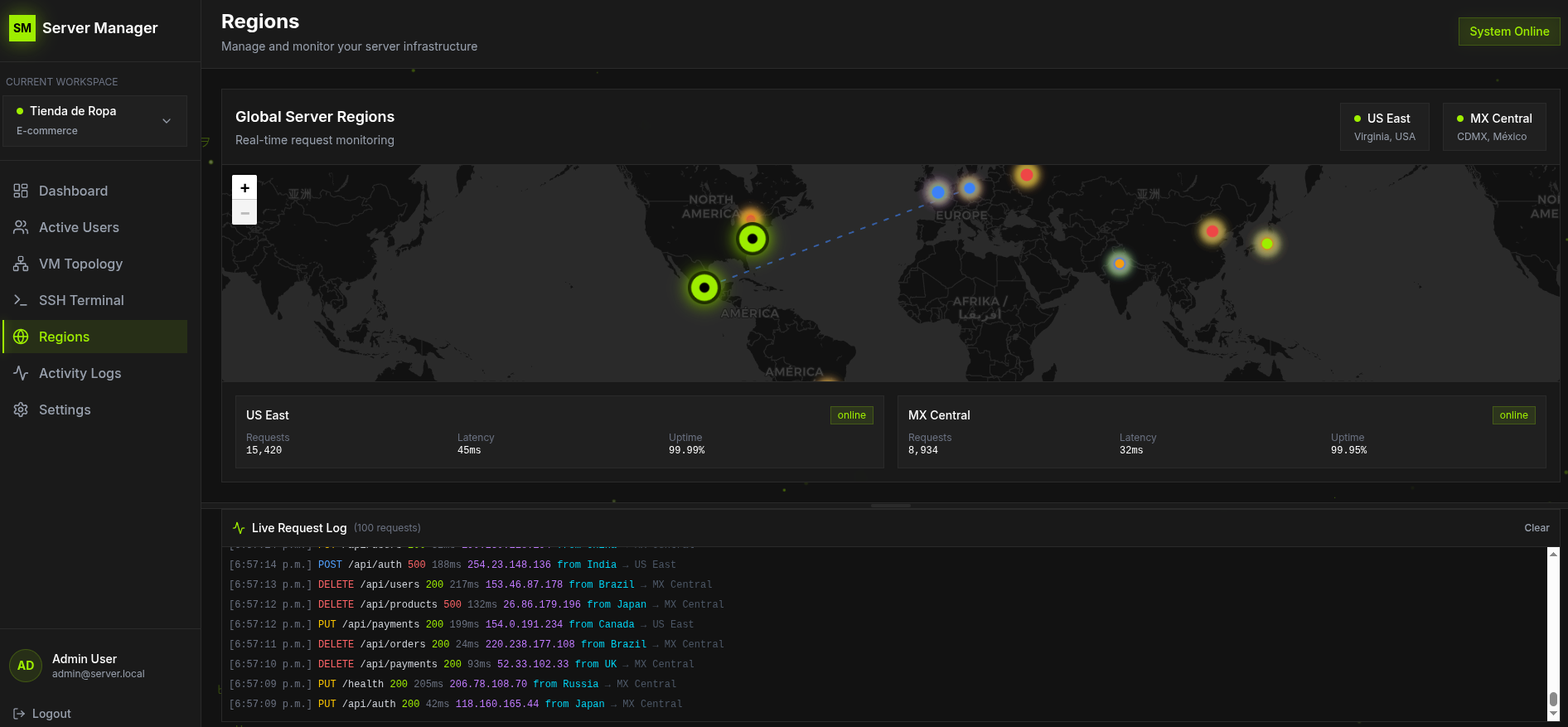Zoom out on the map
This screenshot has height=727, width=1568.
click(244, 213)
